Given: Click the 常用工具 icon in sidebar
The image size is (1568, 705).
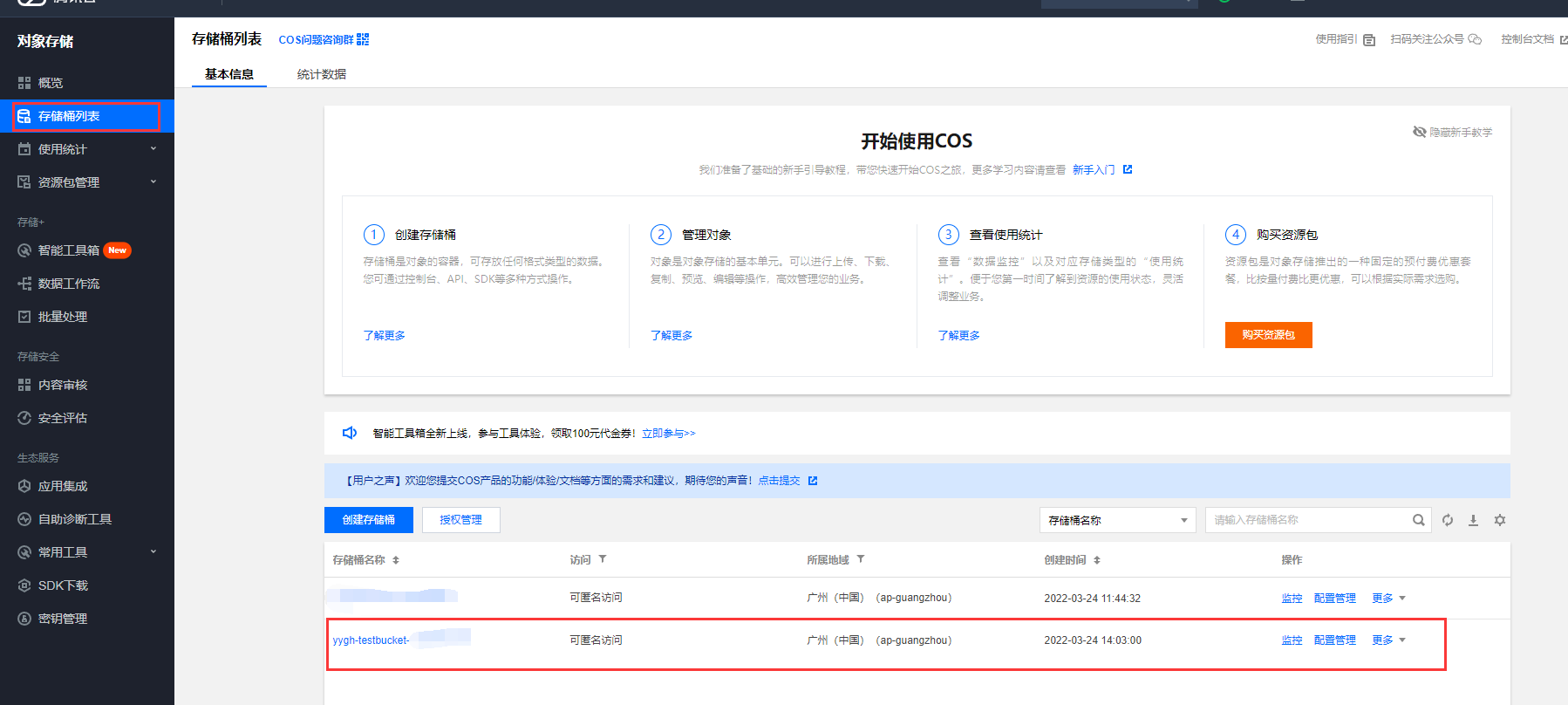Looking at the screenshot, I should click(x=24, y=552).
